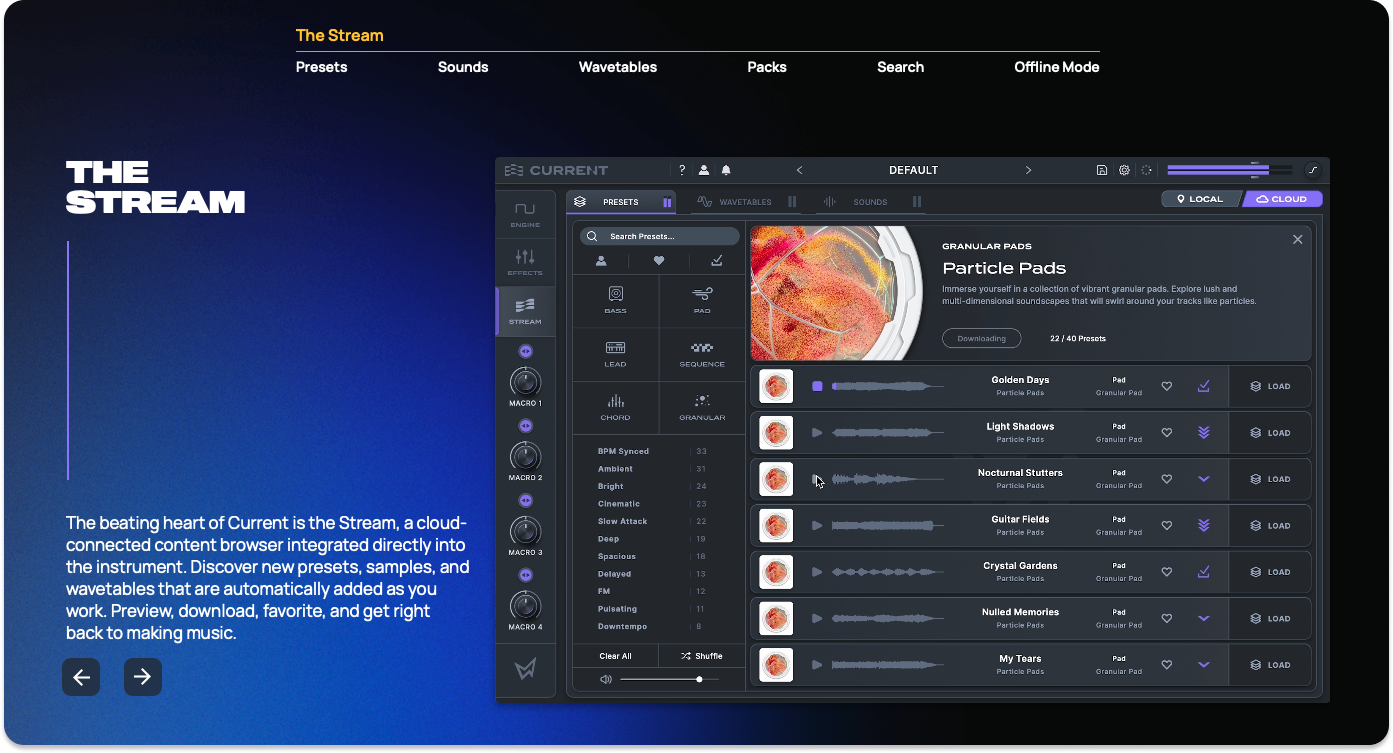
Task: Filter presets by Bass category
Action: (616, 300)
